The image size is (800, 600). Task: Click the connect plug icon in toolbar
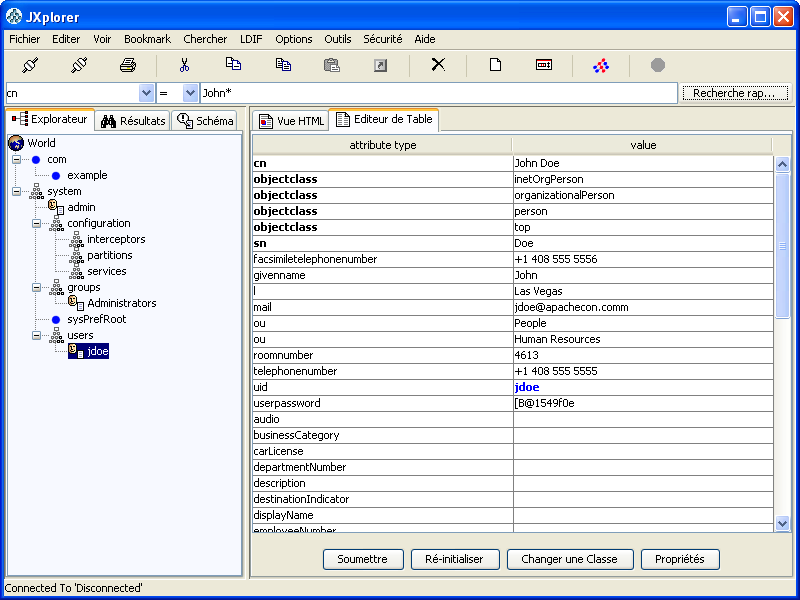coord(30,65)
